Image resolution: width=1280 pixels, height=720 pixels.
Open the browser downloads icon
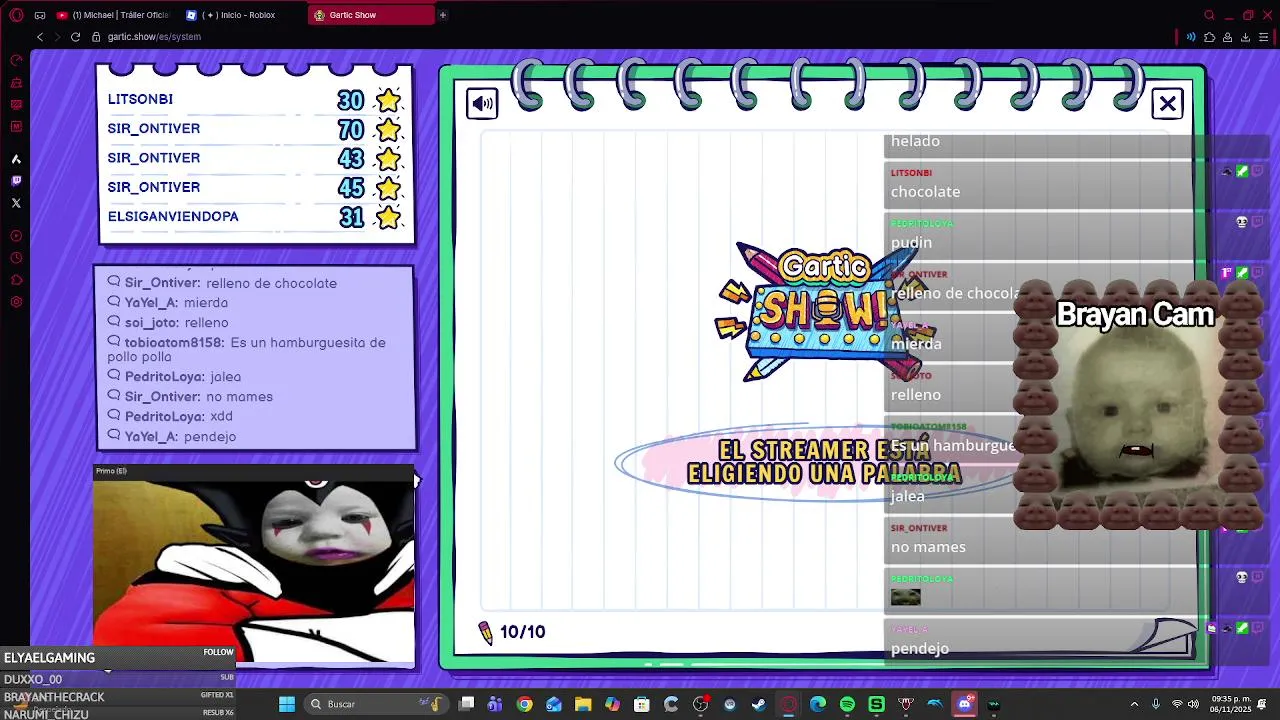pos(1245,37)
